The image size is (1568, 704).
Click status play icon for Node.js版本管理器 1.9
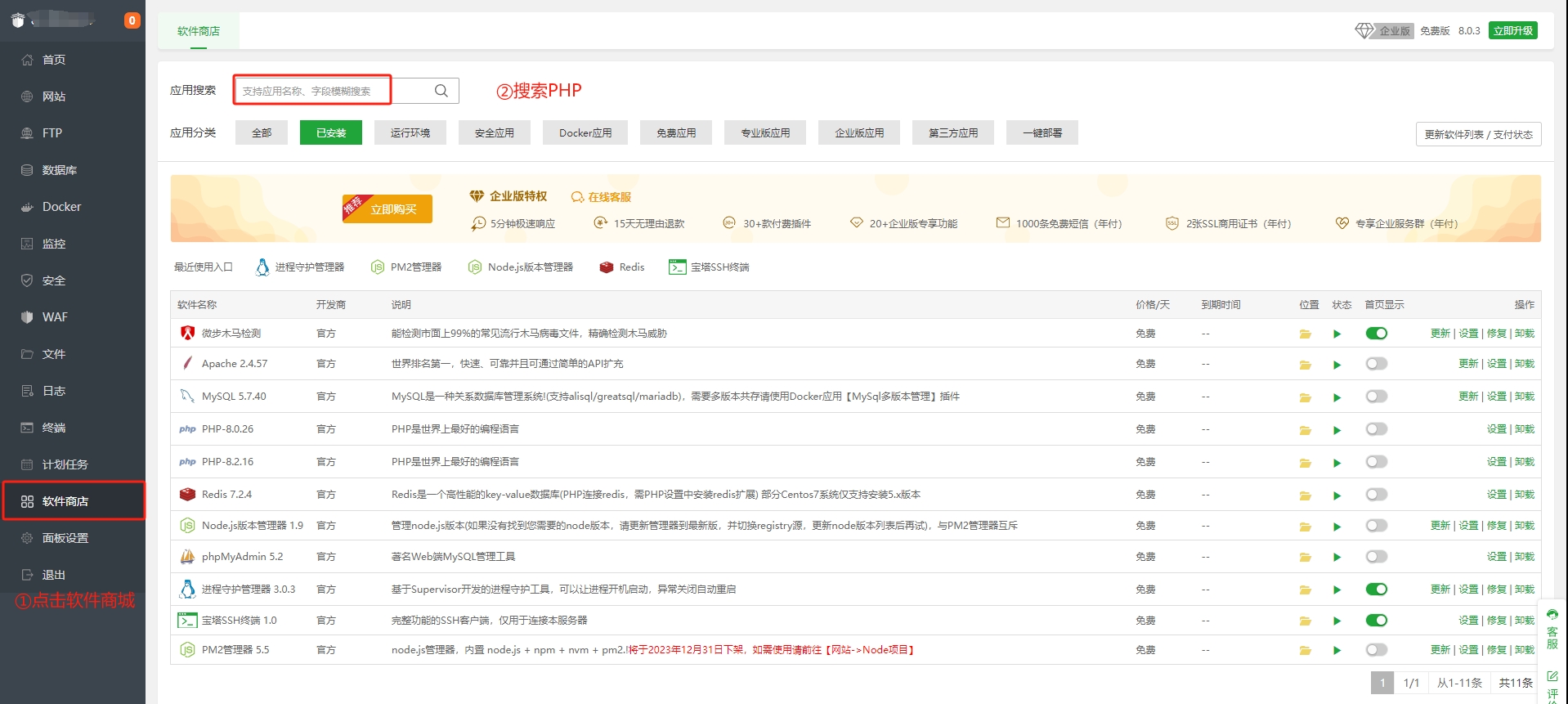pyautogui.click(x=1337, y=527)
